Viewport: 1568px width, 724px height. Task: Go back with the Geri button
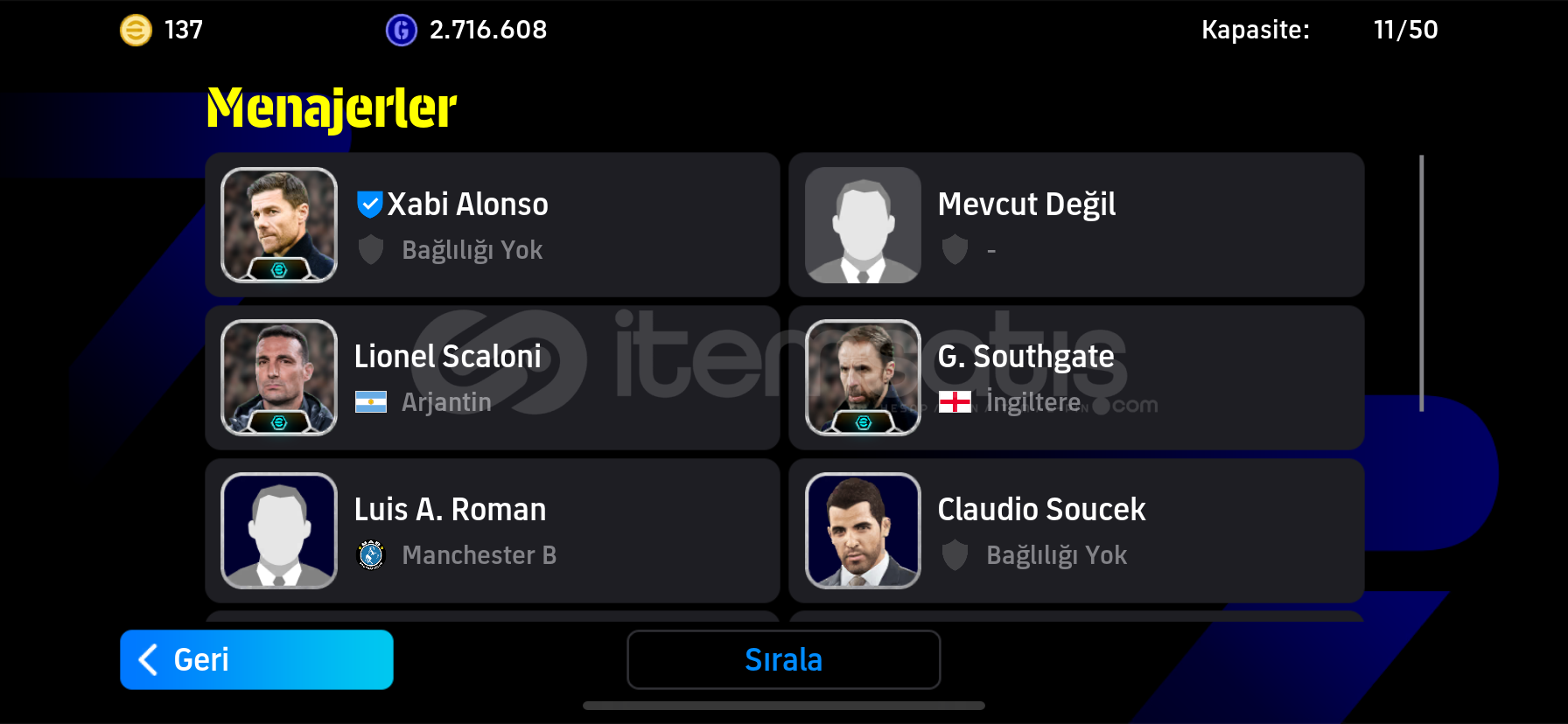coord(256,659)
